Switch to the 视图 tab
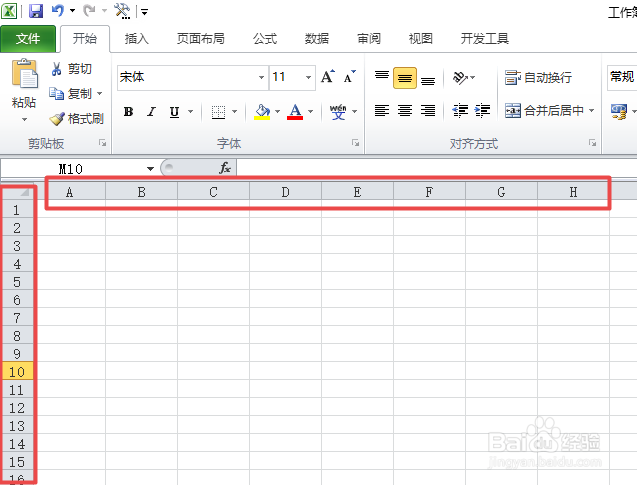The height and width of the screenshot is (485, 637). pyautogui.click(x=420, y=39)
